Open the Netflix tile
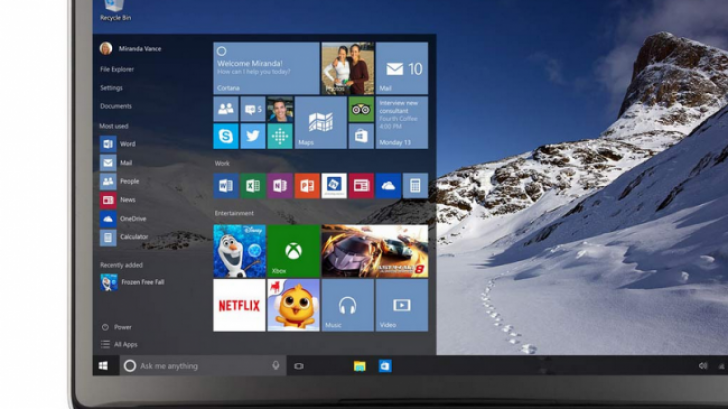728x409 pixels. pos(239,305)
